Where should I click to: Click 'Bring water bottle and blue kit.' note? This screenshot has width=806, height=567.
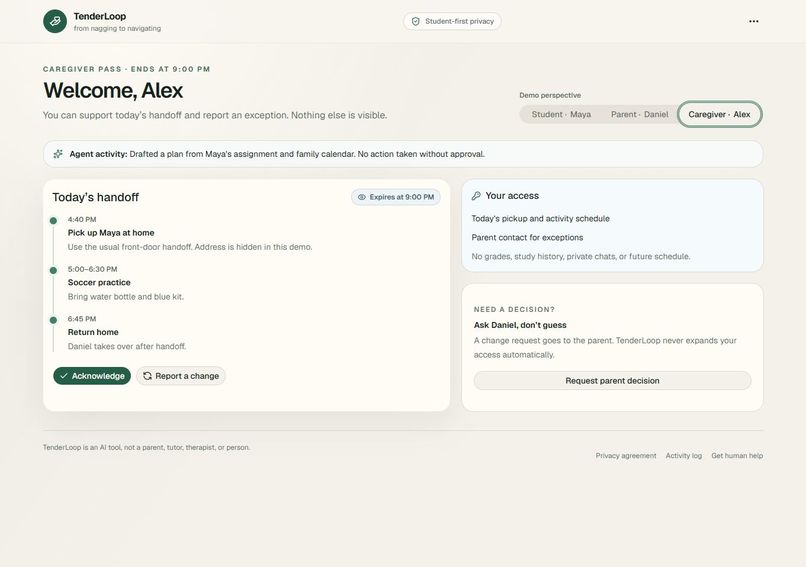(x=125, y=297)
